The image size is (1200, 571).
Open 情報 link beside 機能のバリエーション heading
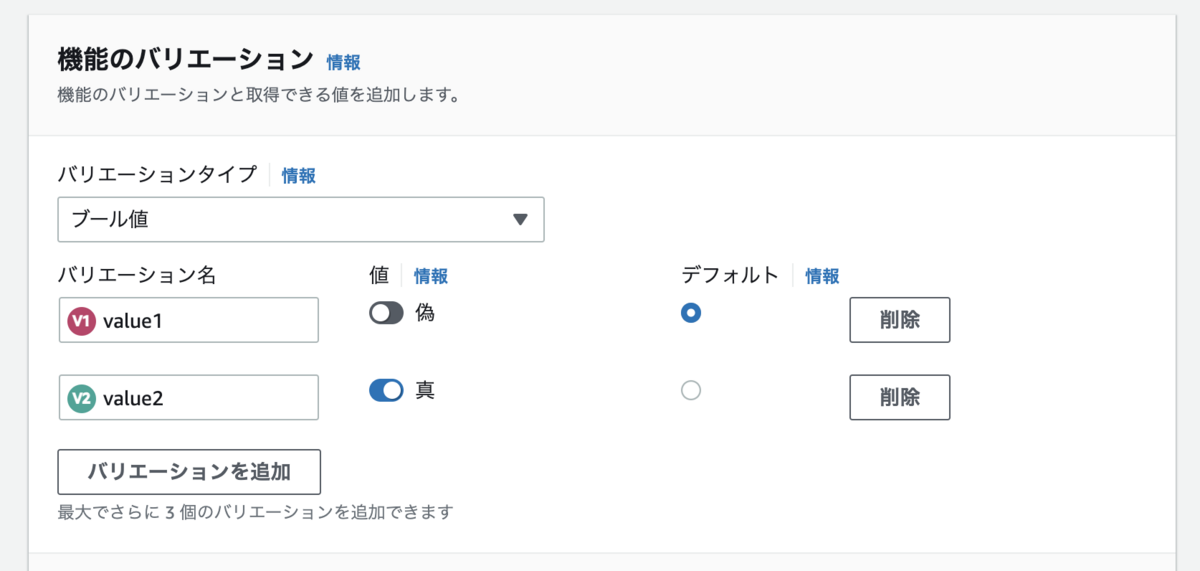343,62
